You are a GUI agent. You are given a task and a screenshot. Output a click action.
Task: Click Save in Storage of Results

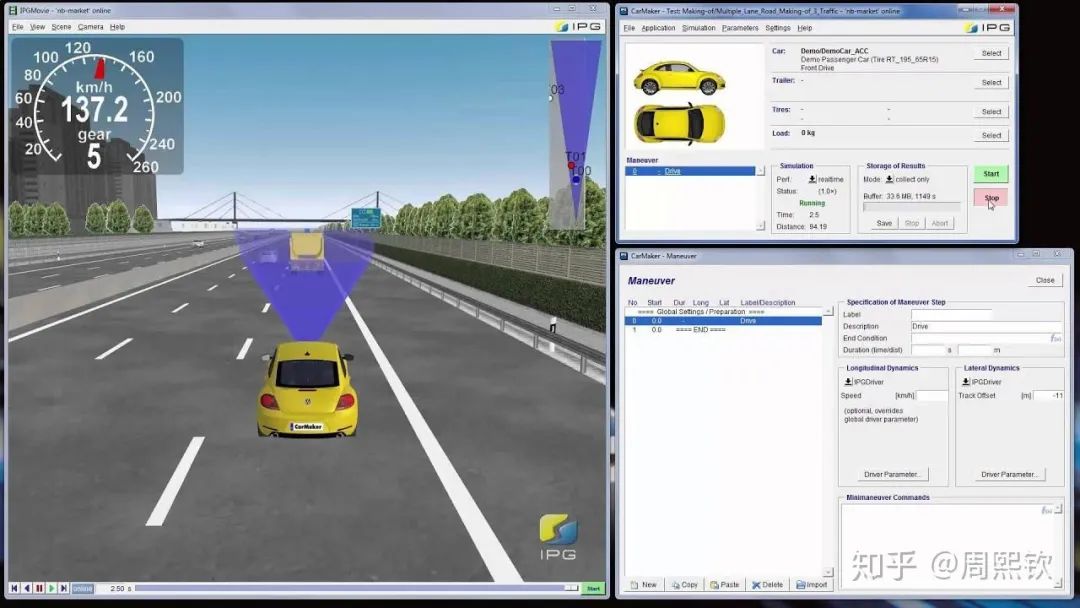884,223
